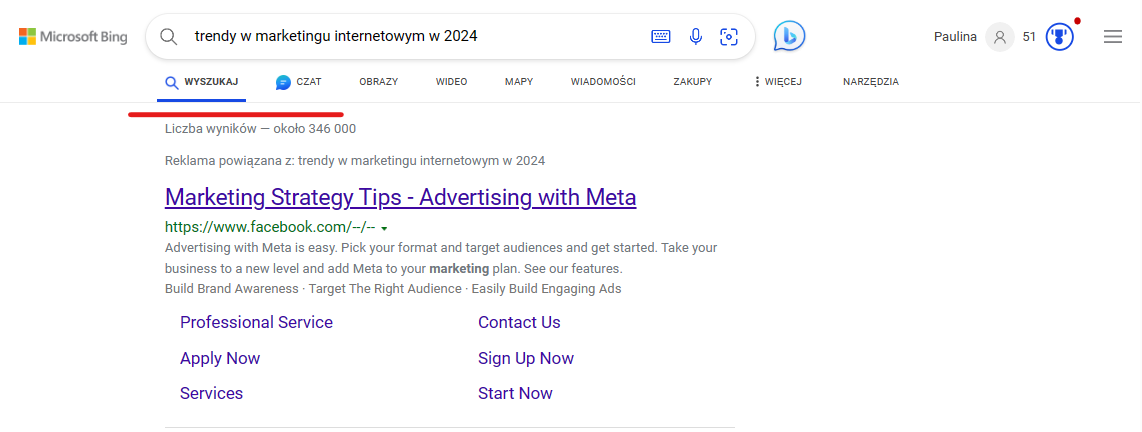
Task: Expand the facebook.com URL dropdown arrow
Action: tap(384, 229)
